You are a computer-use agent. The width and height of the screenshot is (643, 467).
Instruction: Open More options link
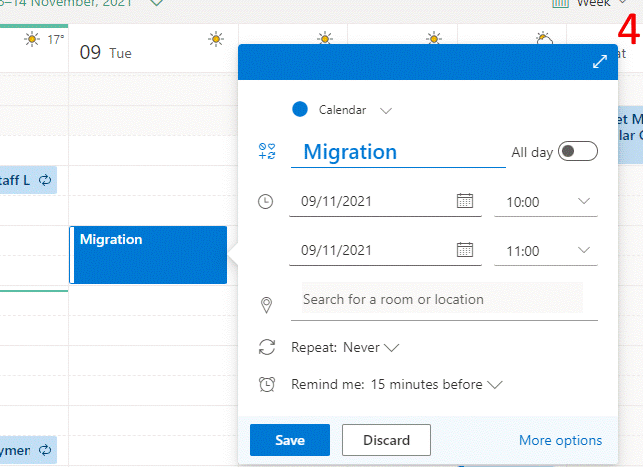tap(560, 440)
